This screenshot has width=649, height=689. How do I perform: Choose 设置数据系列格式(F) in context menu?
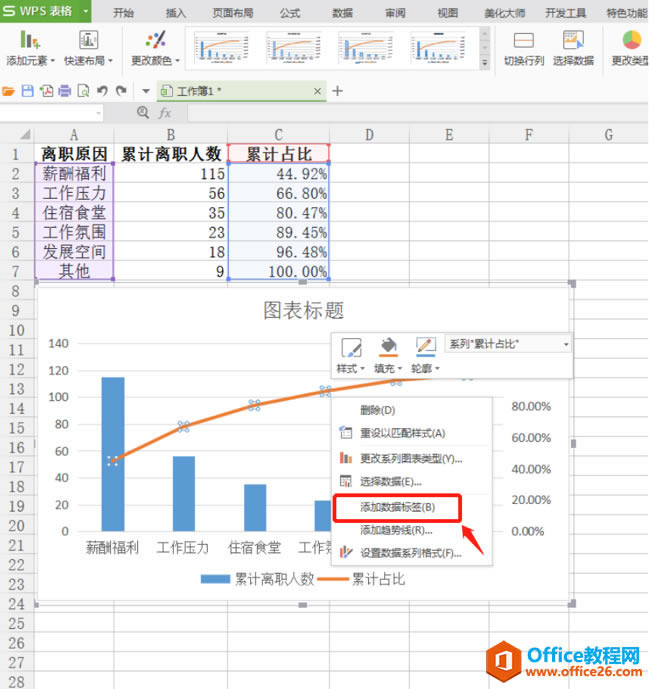[x=412, y=553]
